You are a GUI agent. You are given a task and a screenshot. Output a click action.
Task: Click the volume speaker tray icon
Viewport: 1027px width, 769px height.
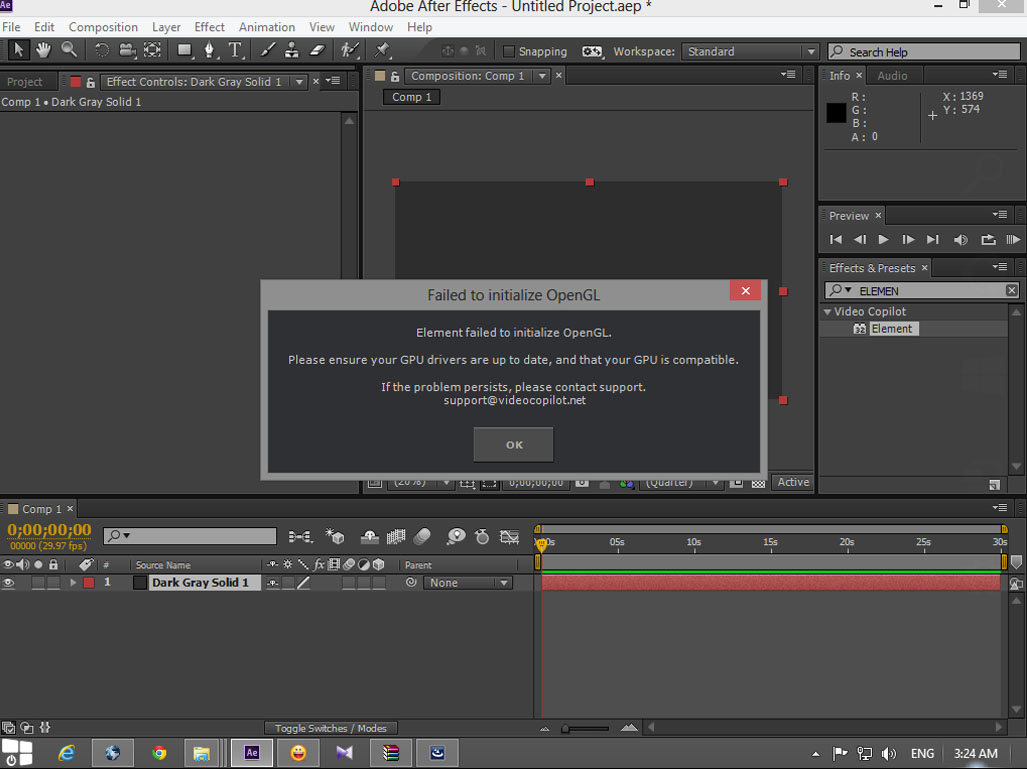[x=889, y=753]
